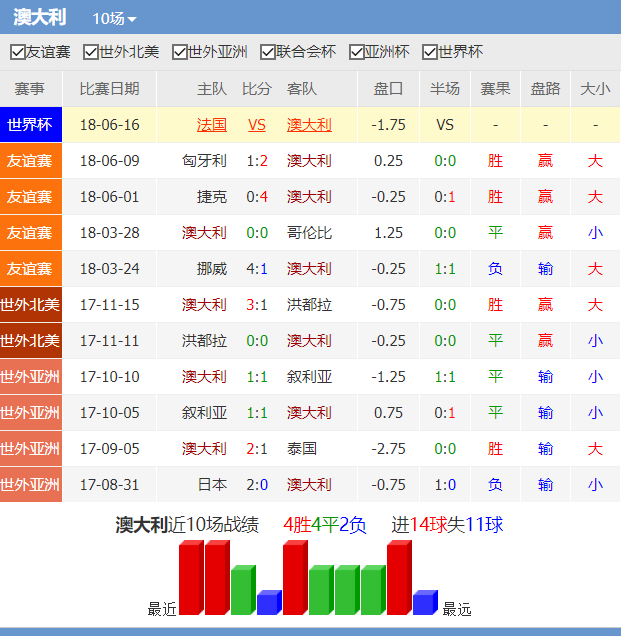
Task: Open the 法国 home team link
Action: tap(212, 125)
